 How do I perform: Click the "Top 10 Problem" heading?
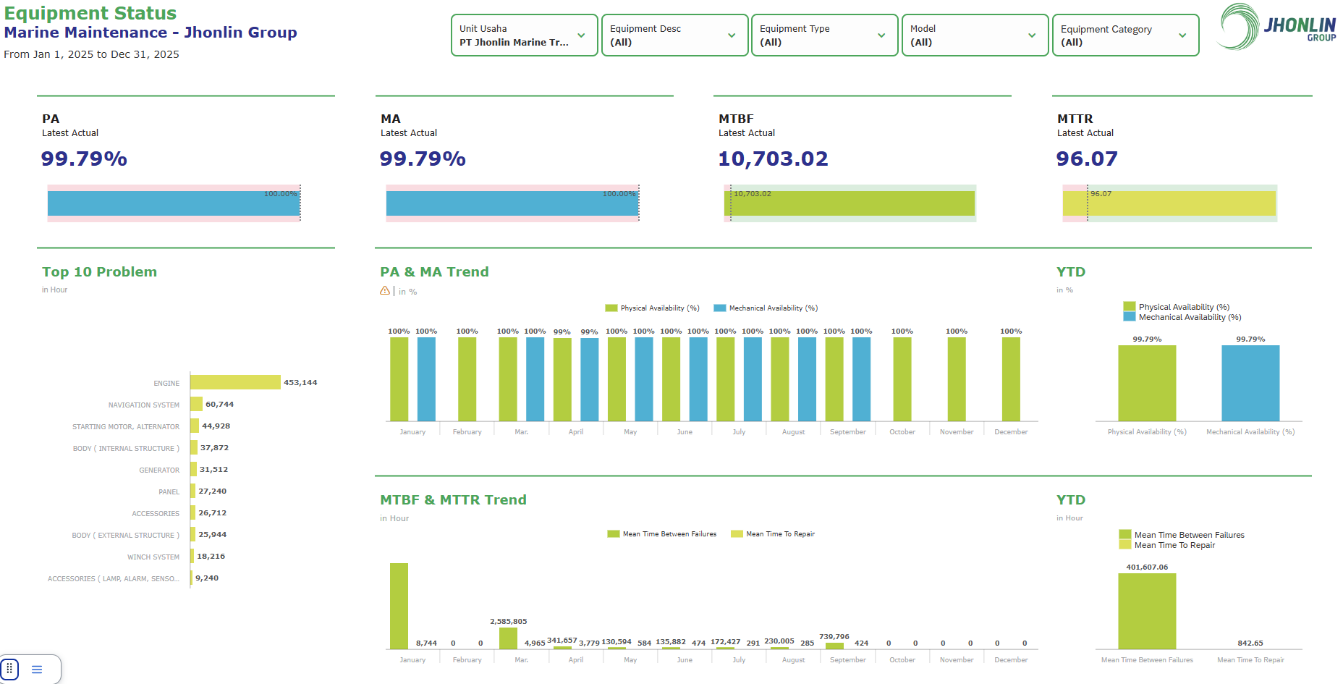coord(99,271)
